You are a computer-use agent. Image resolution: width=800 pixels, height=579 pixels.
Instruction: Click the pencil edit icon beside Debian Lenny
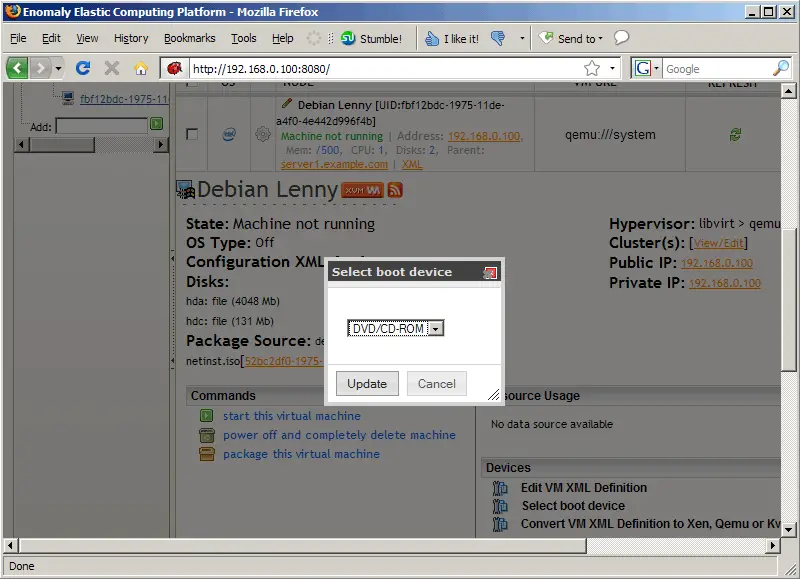[x=287, y=104]
